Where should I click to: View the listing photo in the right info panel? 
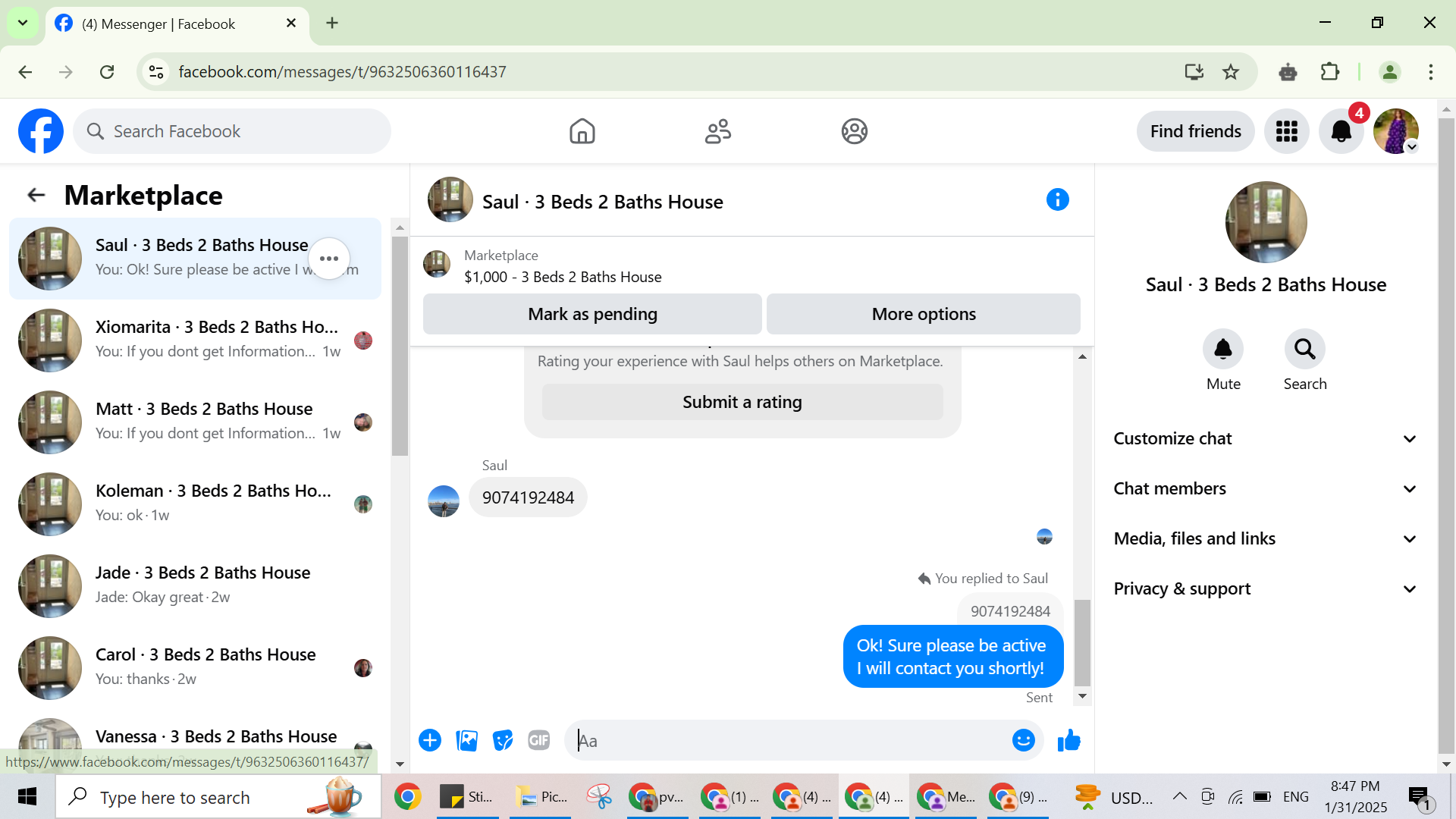pos(1266,222)
